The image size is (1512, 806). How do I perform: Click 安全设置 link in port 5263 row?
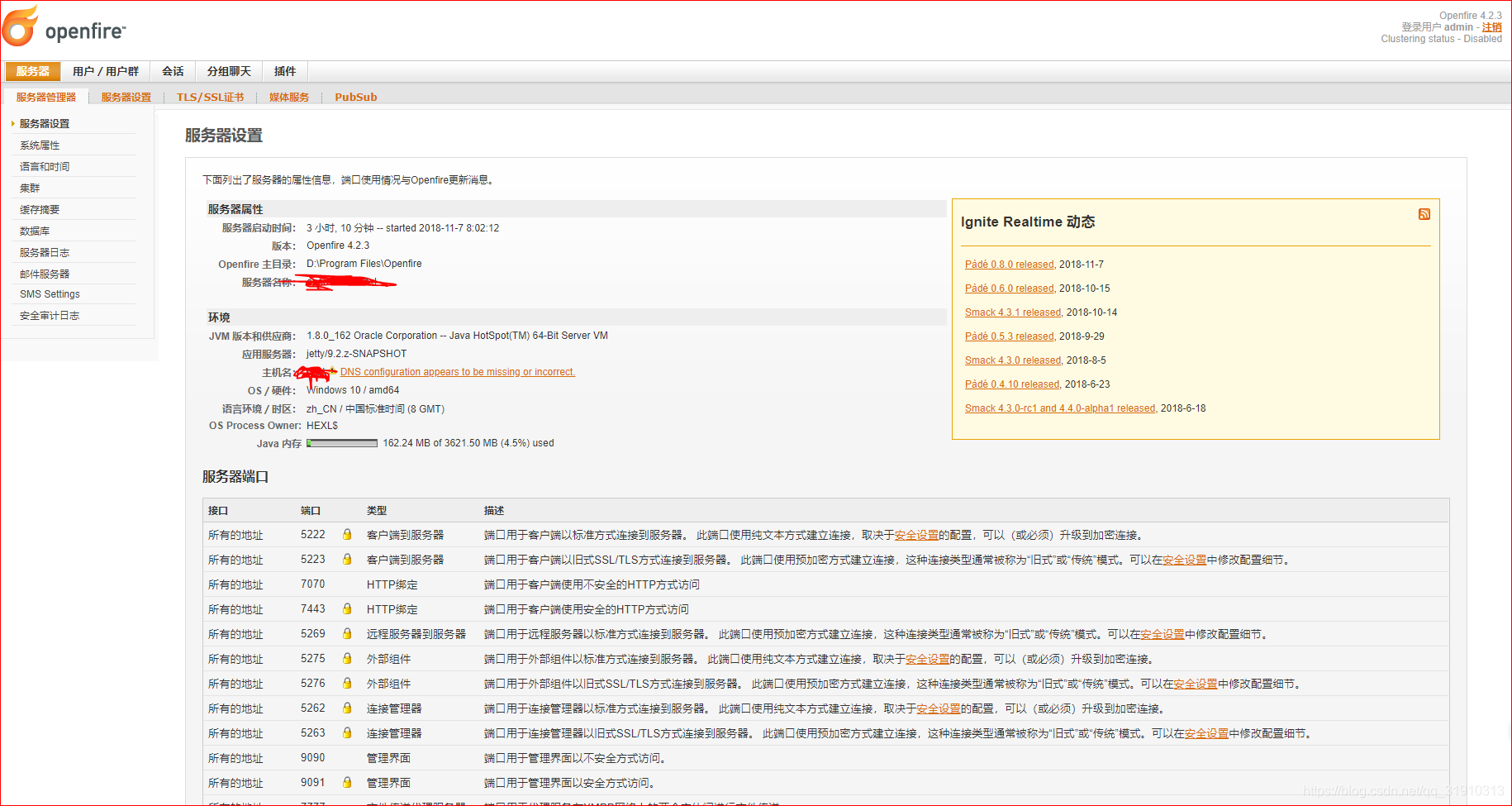click(1206, 733)
